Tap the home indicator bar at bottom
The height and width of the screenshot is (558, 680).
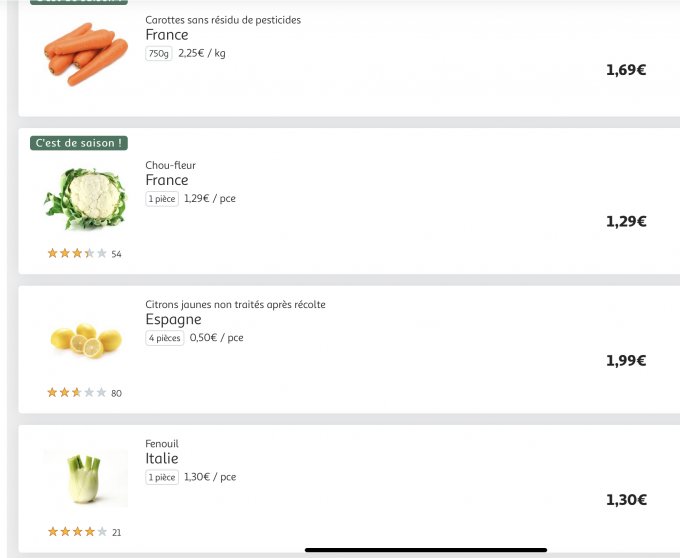coord(426,549)
